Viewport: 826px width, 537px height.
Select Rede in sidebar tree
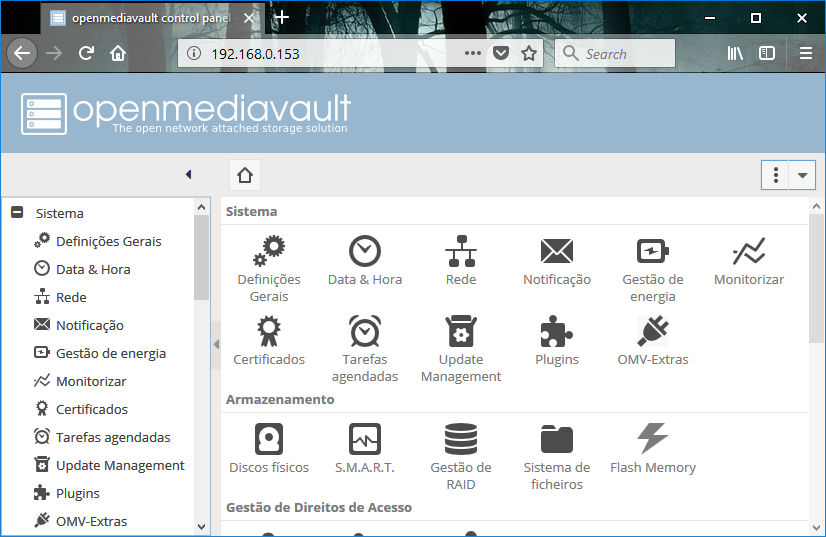(71, 297)
